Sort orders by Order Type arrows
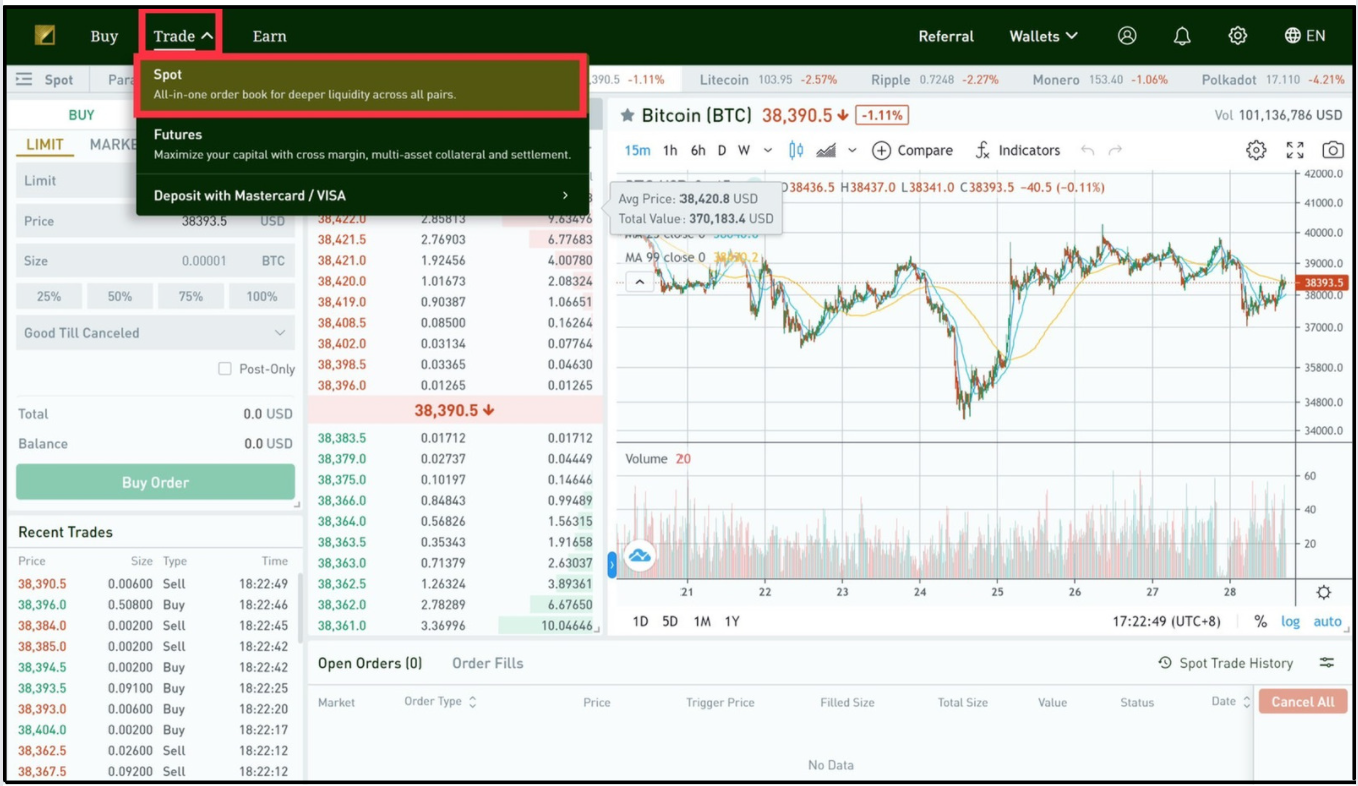 click(x=472, y=702)
